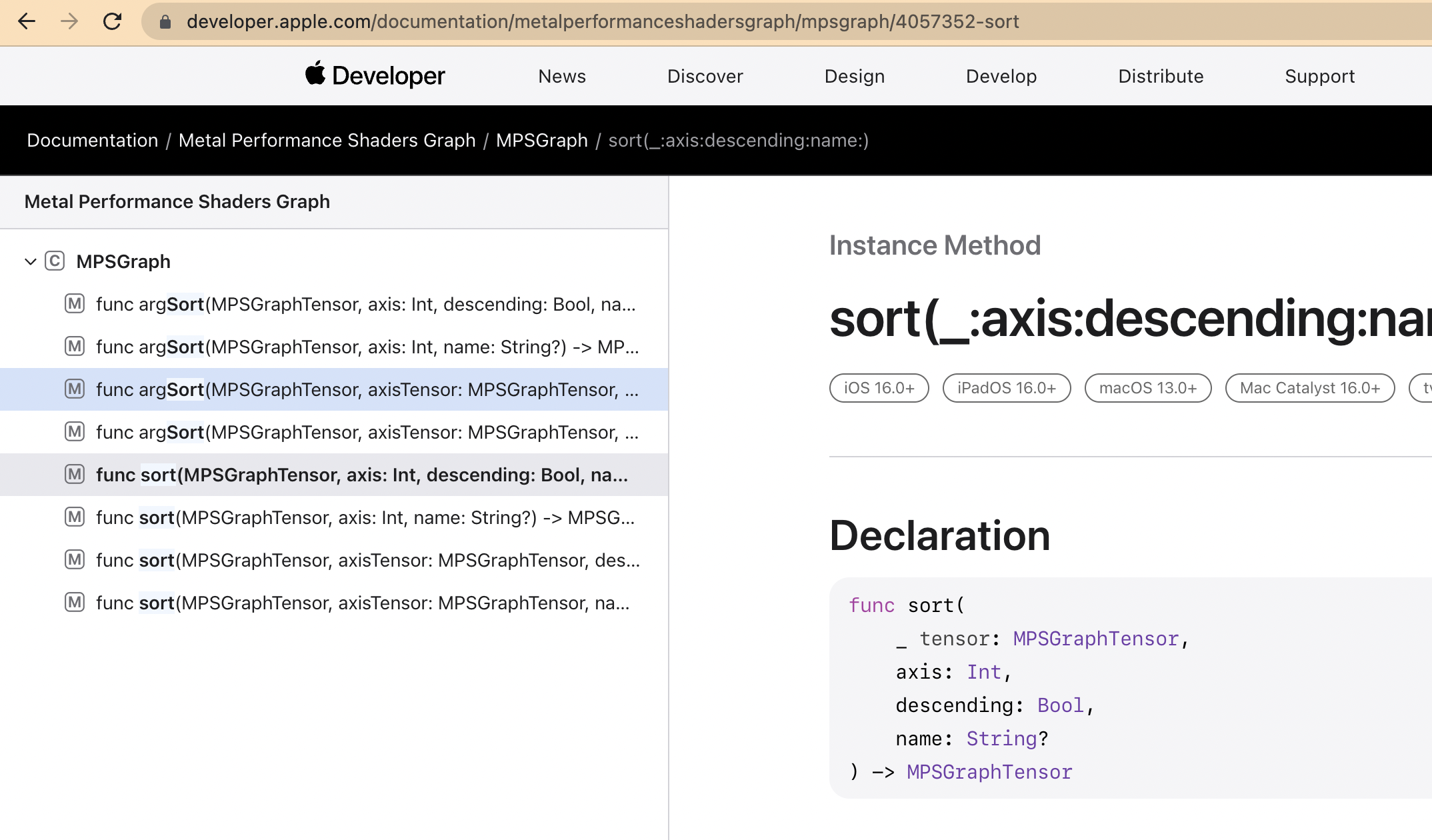Image resolution: width=1432 pixels, height=840 pixels.
Task: Click MPSGraph breadcrumb link
Action: [541, 140]
